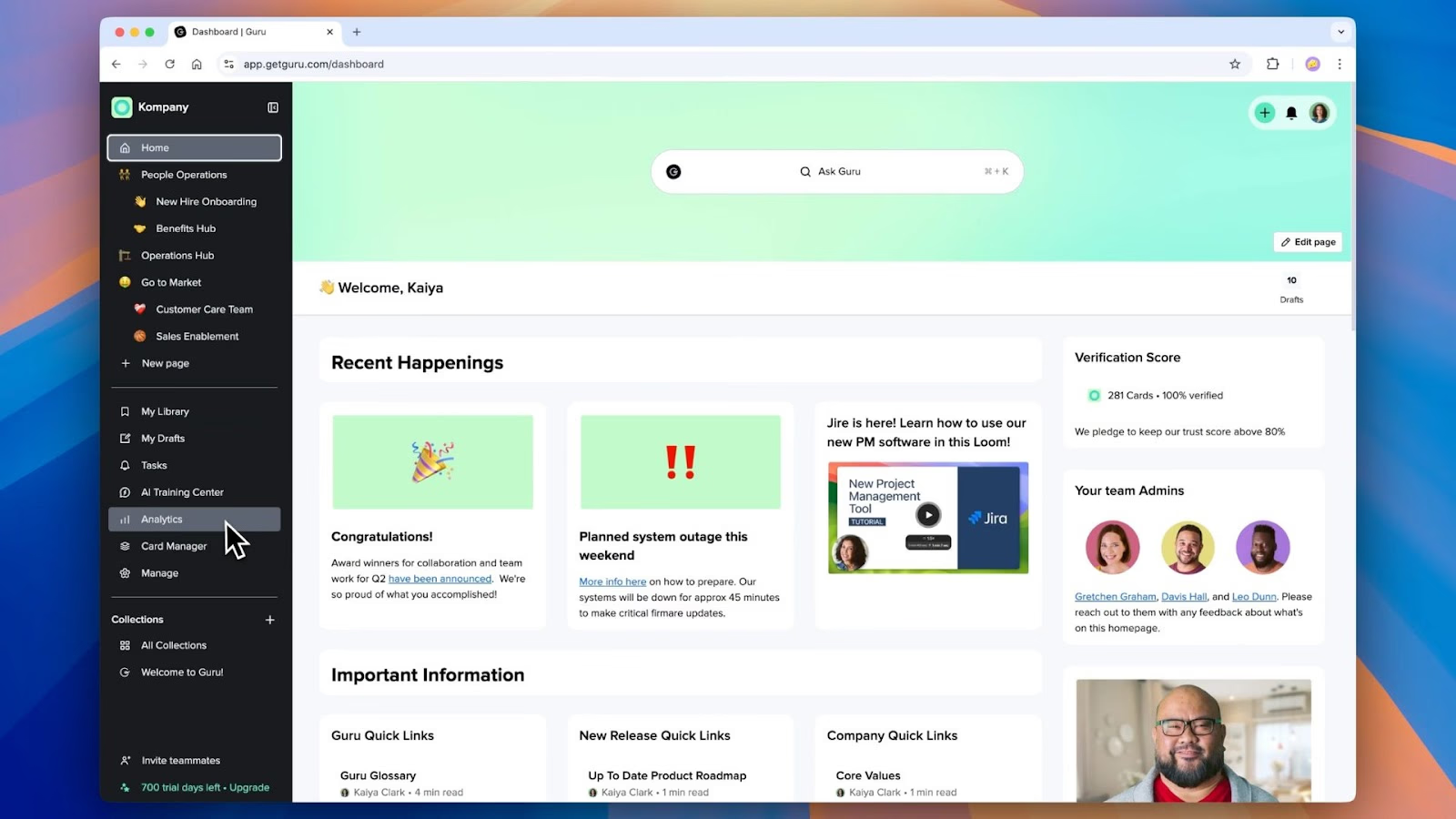Play the Jira tutorial video
Image resolution: width=1456 pixels, height=819 pixels.
click(928, 515)
